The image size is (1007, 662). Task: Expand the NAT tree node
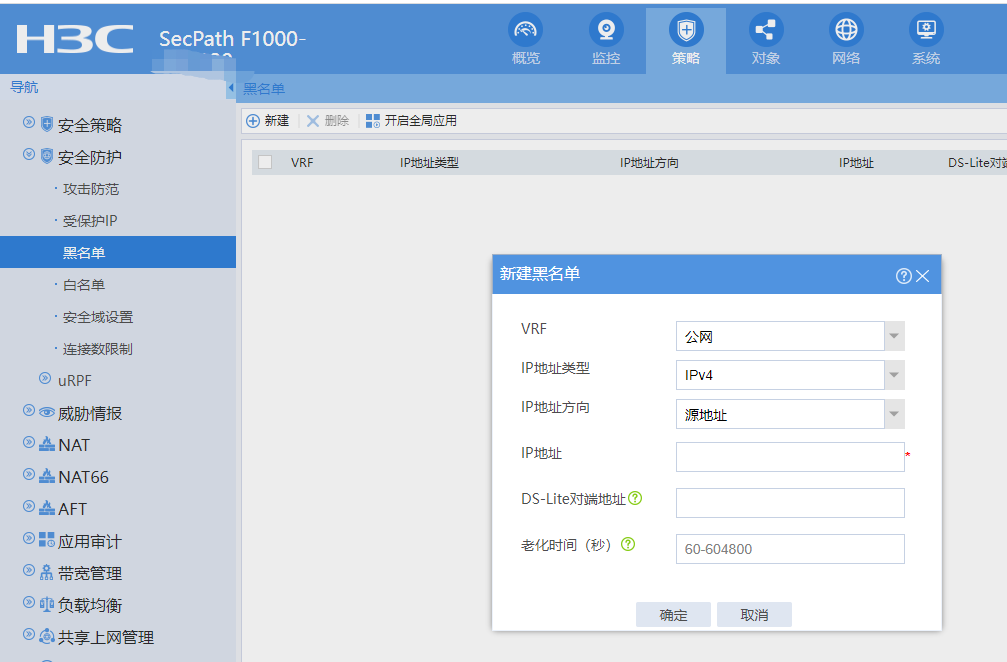point(29,442)
